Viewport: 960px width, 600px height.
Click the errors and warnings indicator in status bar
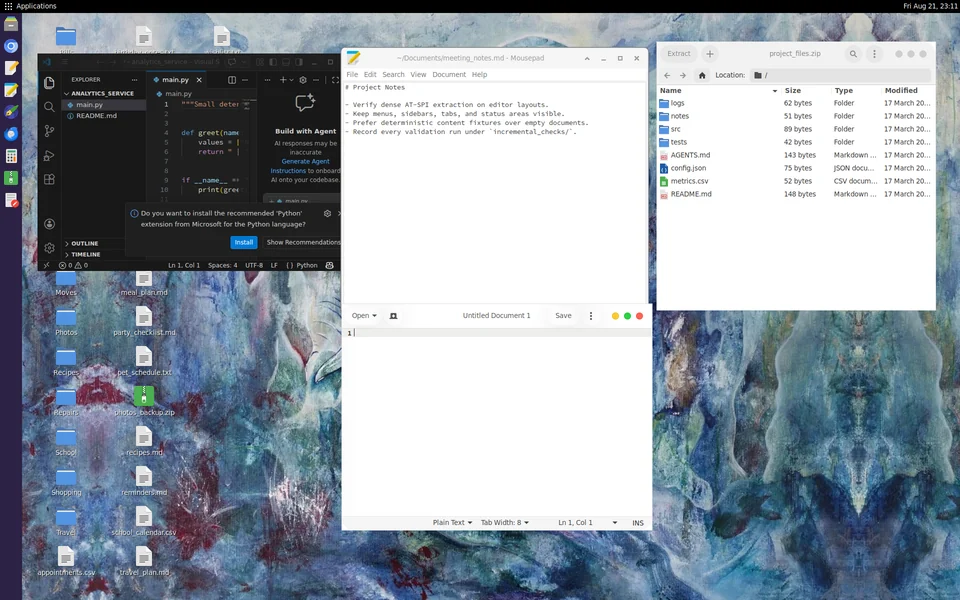pos(73,265)
